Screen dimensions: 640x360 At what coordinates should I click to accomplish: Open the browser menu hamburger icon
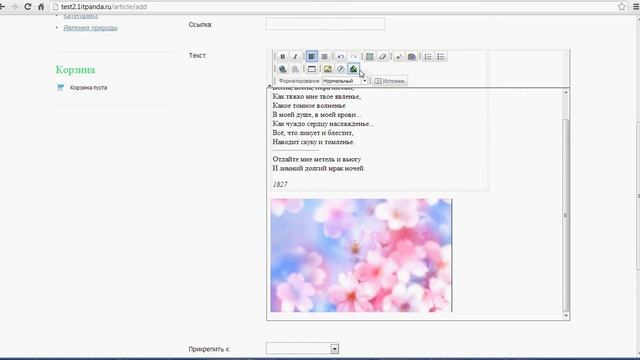click(636, 7)
